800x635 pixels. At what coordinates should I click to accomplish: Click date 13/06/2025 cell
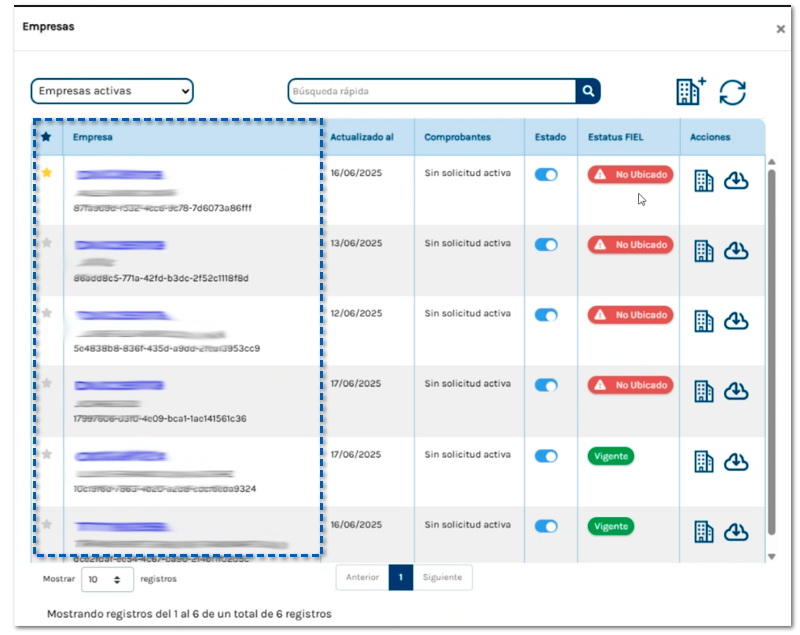[356, 243]
